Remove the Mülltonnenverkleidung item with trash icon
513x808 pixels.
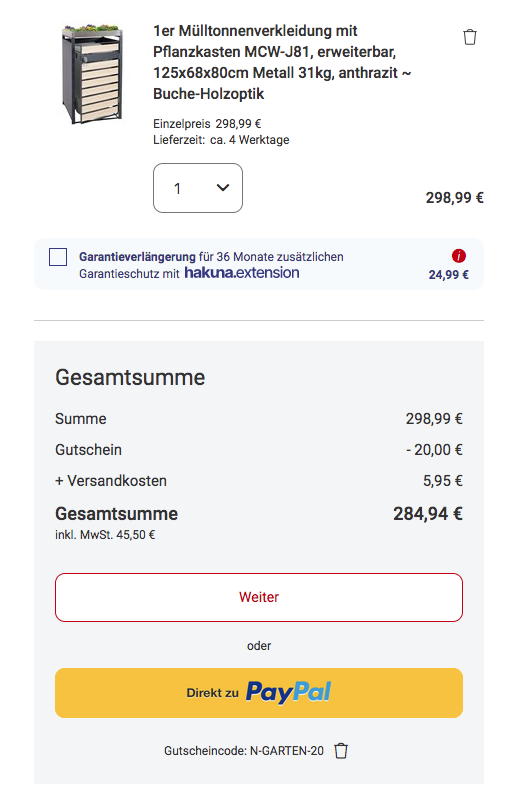pos(469,37)
